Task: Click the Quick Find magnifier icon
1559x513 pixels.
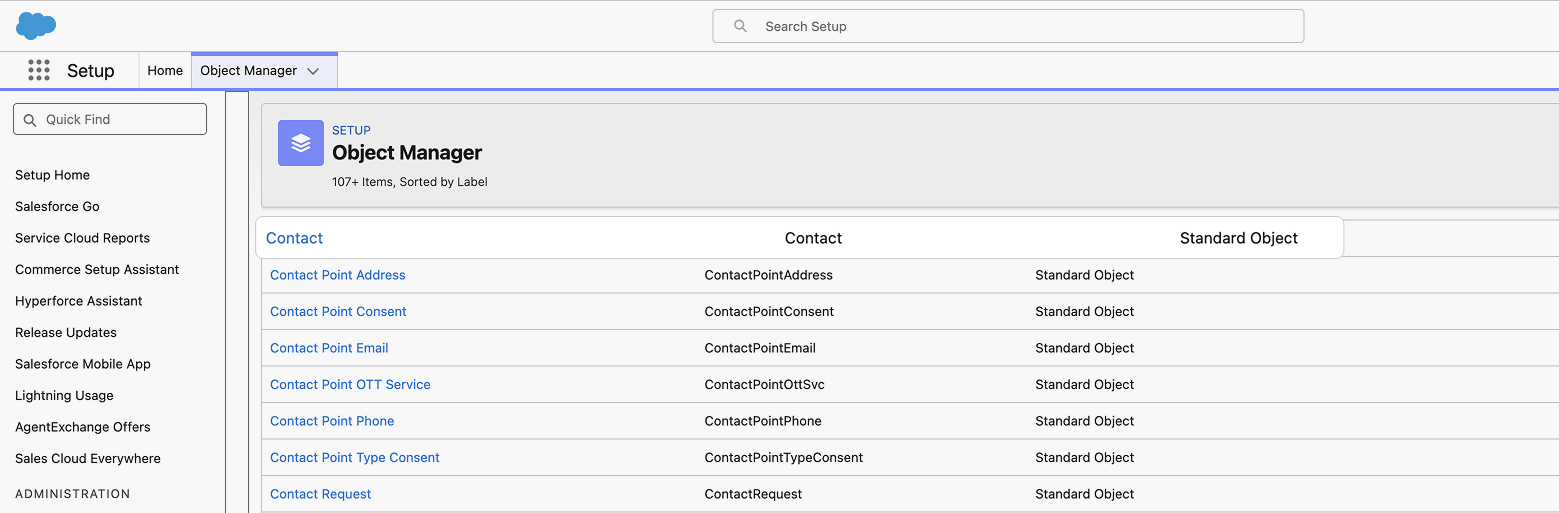Action: coord(29,119)
